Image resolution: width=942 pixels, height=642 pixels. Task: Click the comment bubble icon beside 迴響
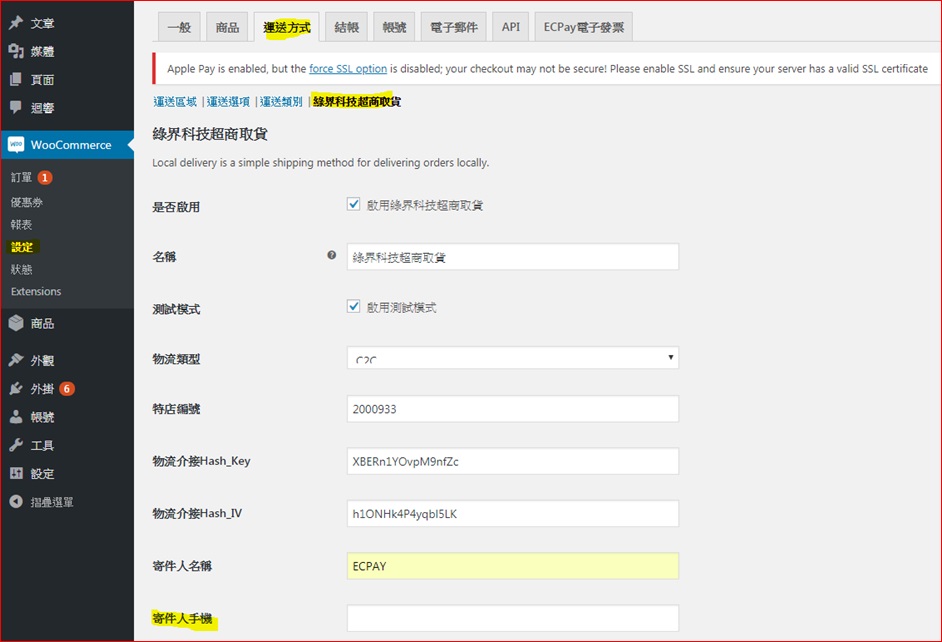tap(16, 108)
